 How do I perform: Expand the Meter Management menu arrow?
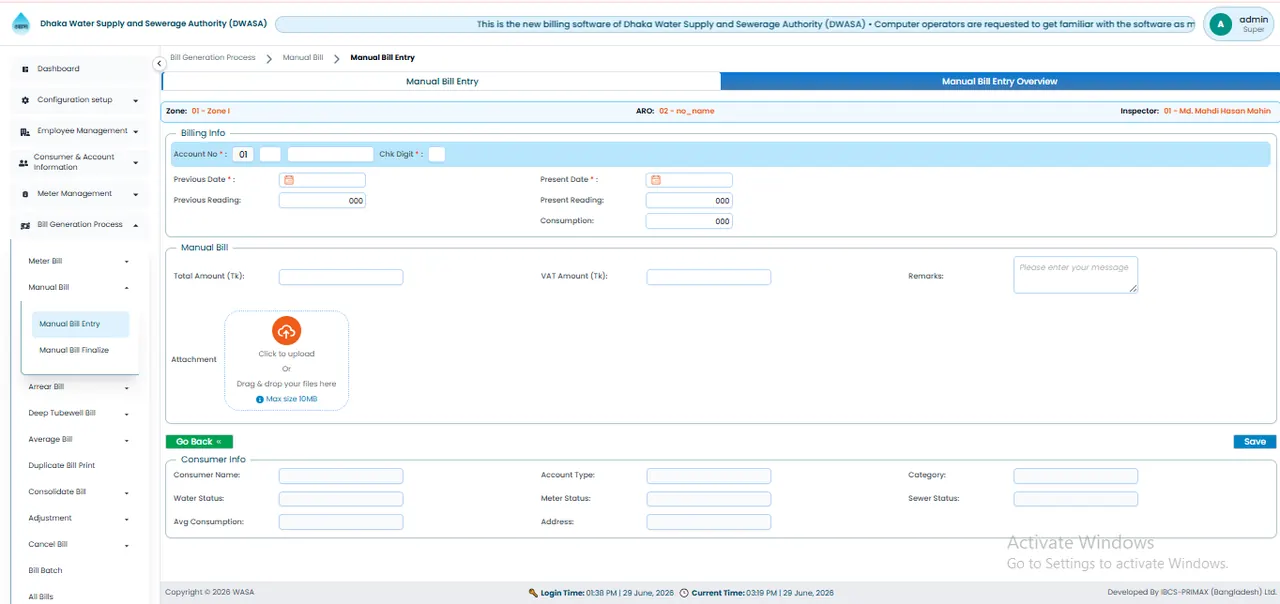[x=135, y=194]
